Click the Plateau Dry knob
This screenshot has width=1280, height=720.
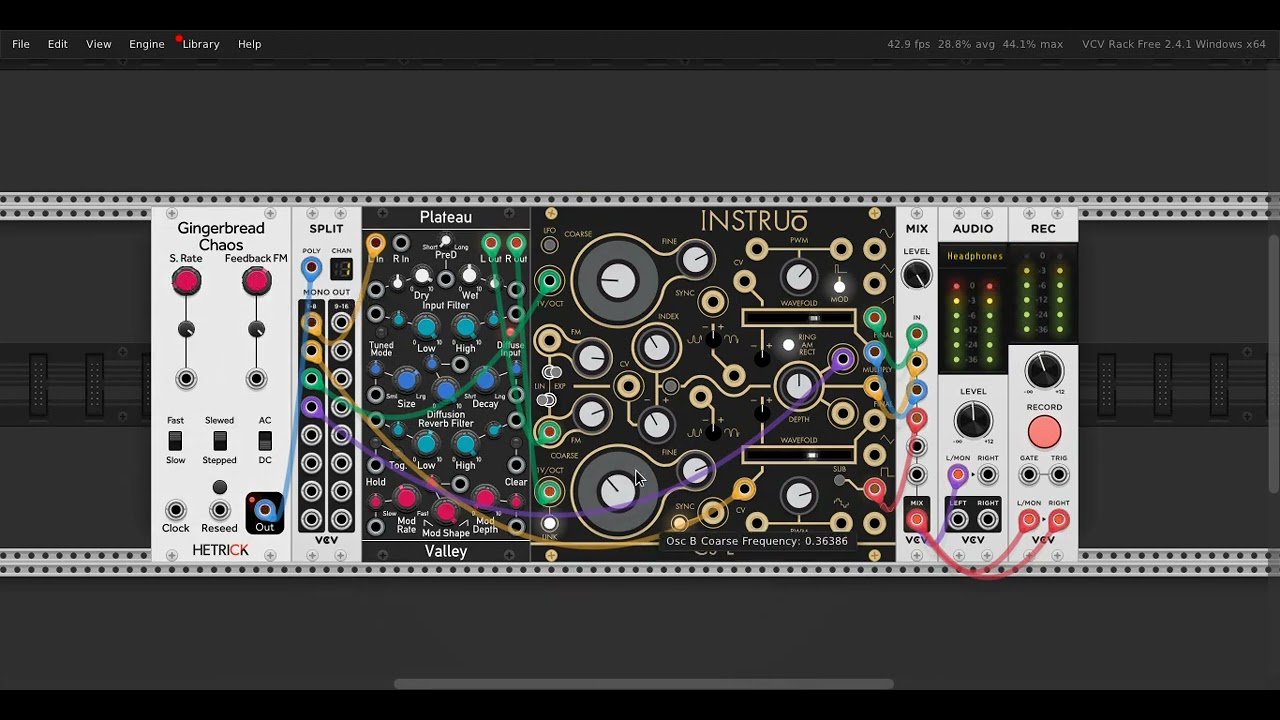423,276
